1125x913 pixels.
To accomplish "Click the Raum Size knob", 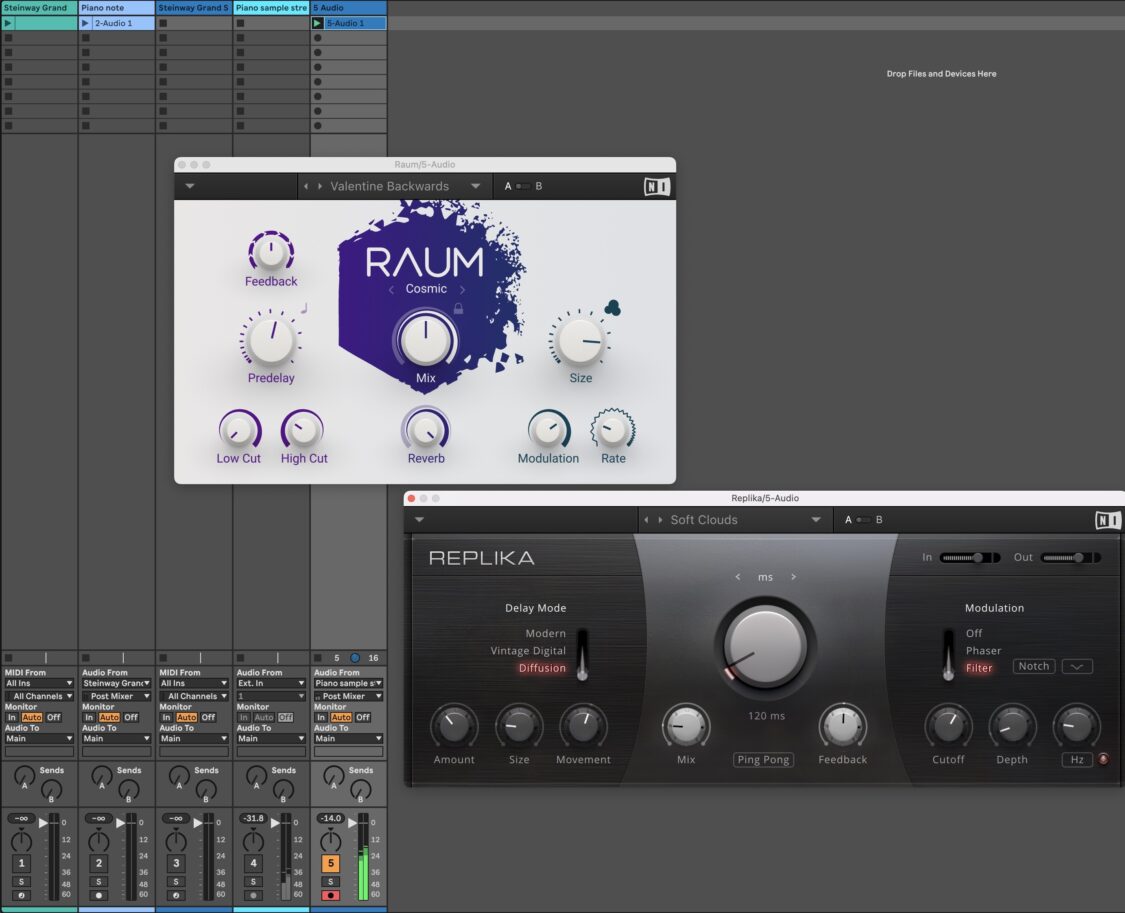I will tap(578, 344).
